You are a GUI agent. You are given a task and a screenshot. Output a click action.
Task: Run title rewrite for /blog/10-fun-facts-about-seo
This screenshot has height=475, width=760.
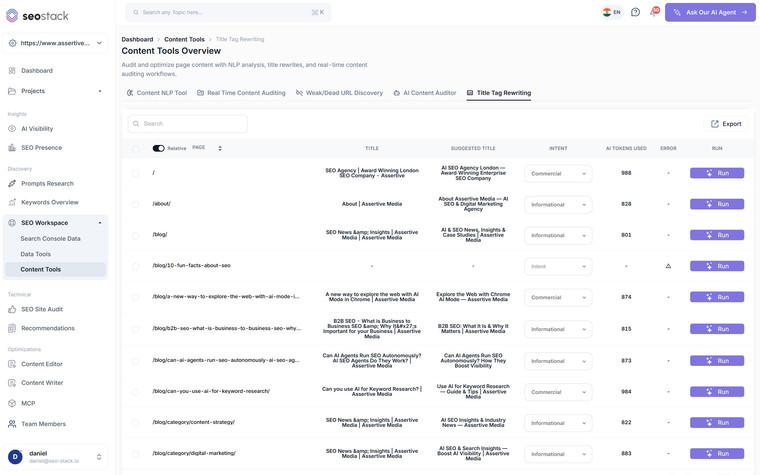tap(716, 266)
